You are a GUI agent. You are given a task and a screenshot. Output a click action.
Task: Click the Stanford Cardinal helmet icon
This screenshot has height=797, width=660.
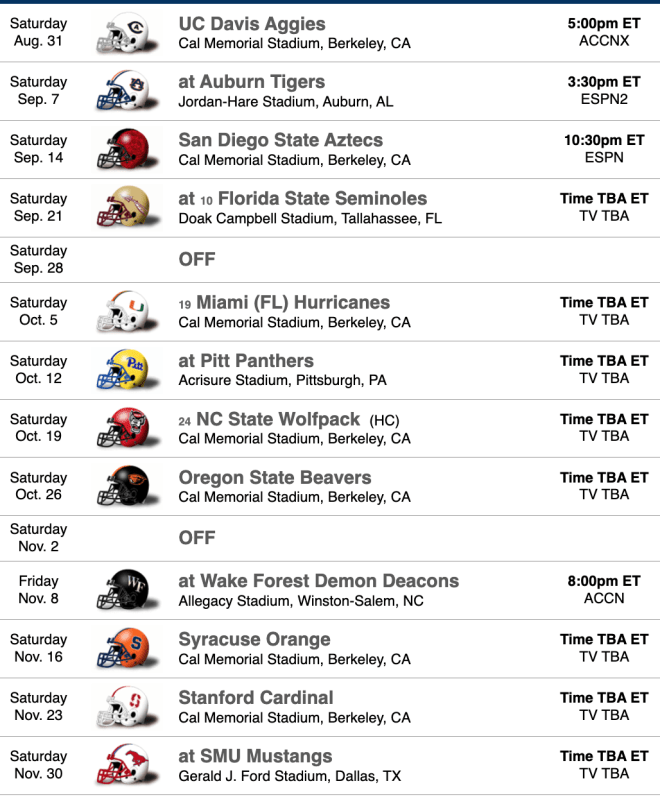point(127,707)
